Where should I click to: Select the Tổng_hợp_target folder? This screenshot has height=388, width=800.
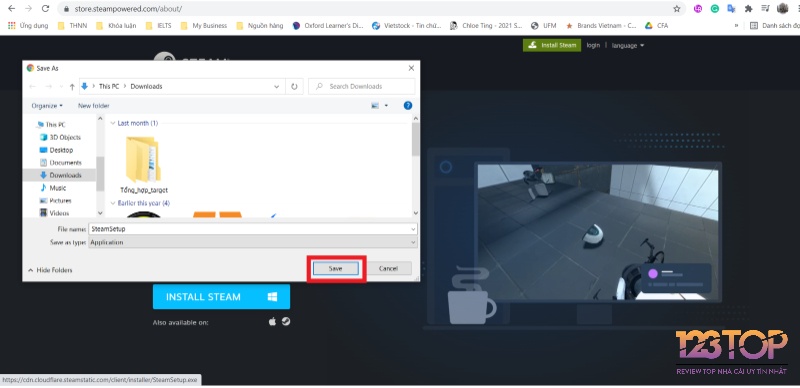pos(143,164)
